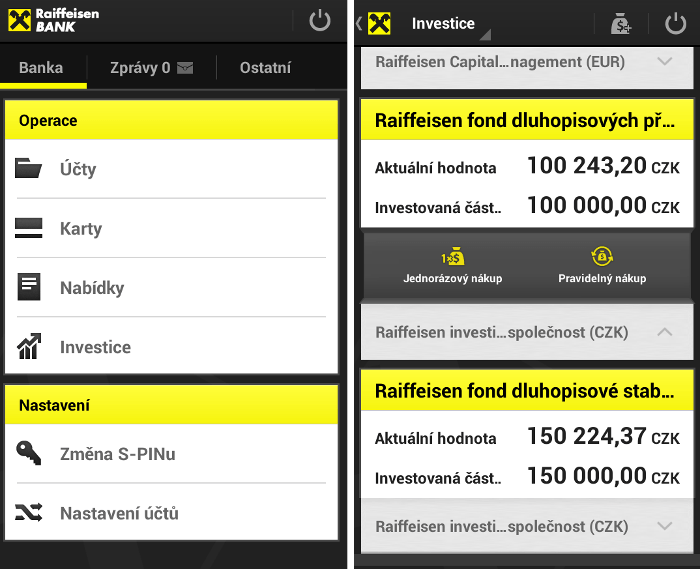This screenshot has height=569, width=700.
Task: Open Nabídky menu item
Action: coord(171,287)
